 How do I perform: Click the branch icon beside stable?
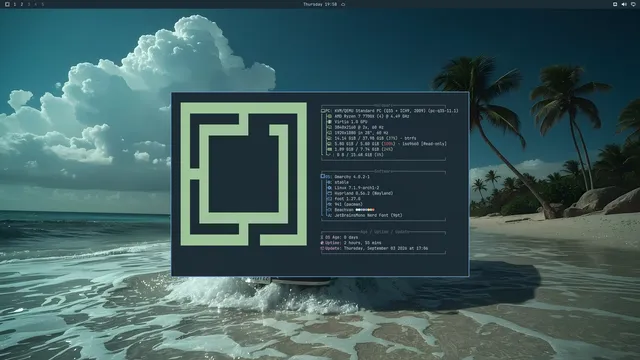click(329, 182)
